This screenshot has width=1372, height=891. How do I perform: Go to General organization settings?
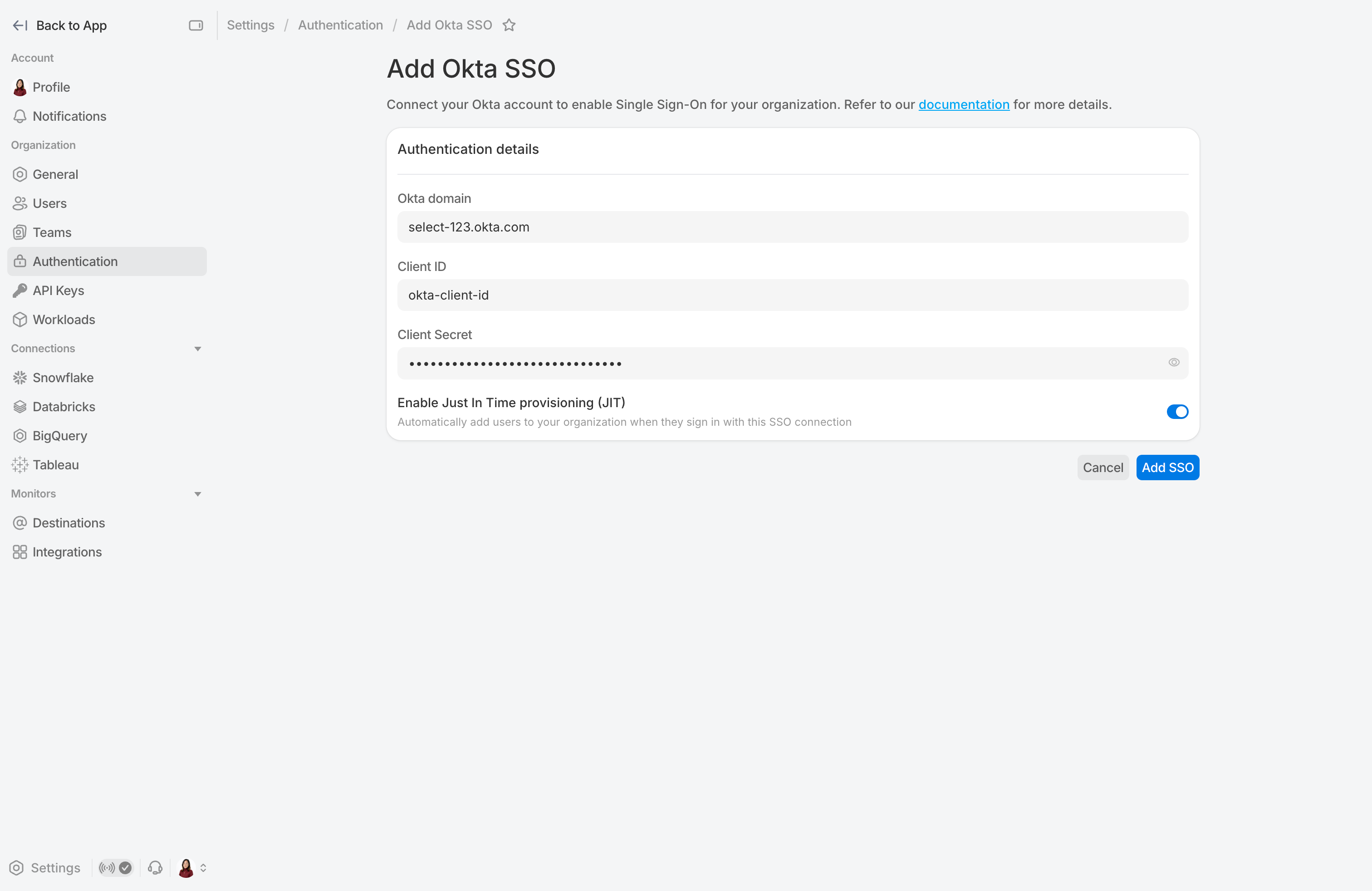(107, 174)
